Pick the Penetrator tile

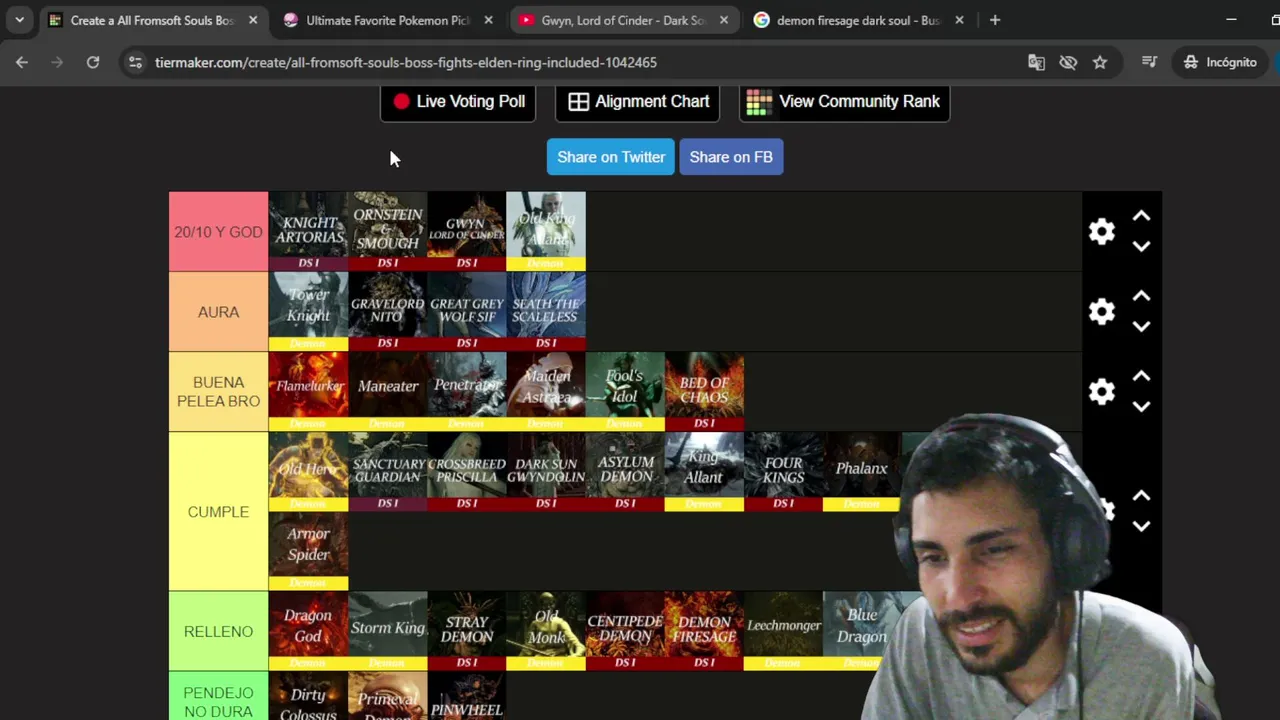click(x=466, y=391)
